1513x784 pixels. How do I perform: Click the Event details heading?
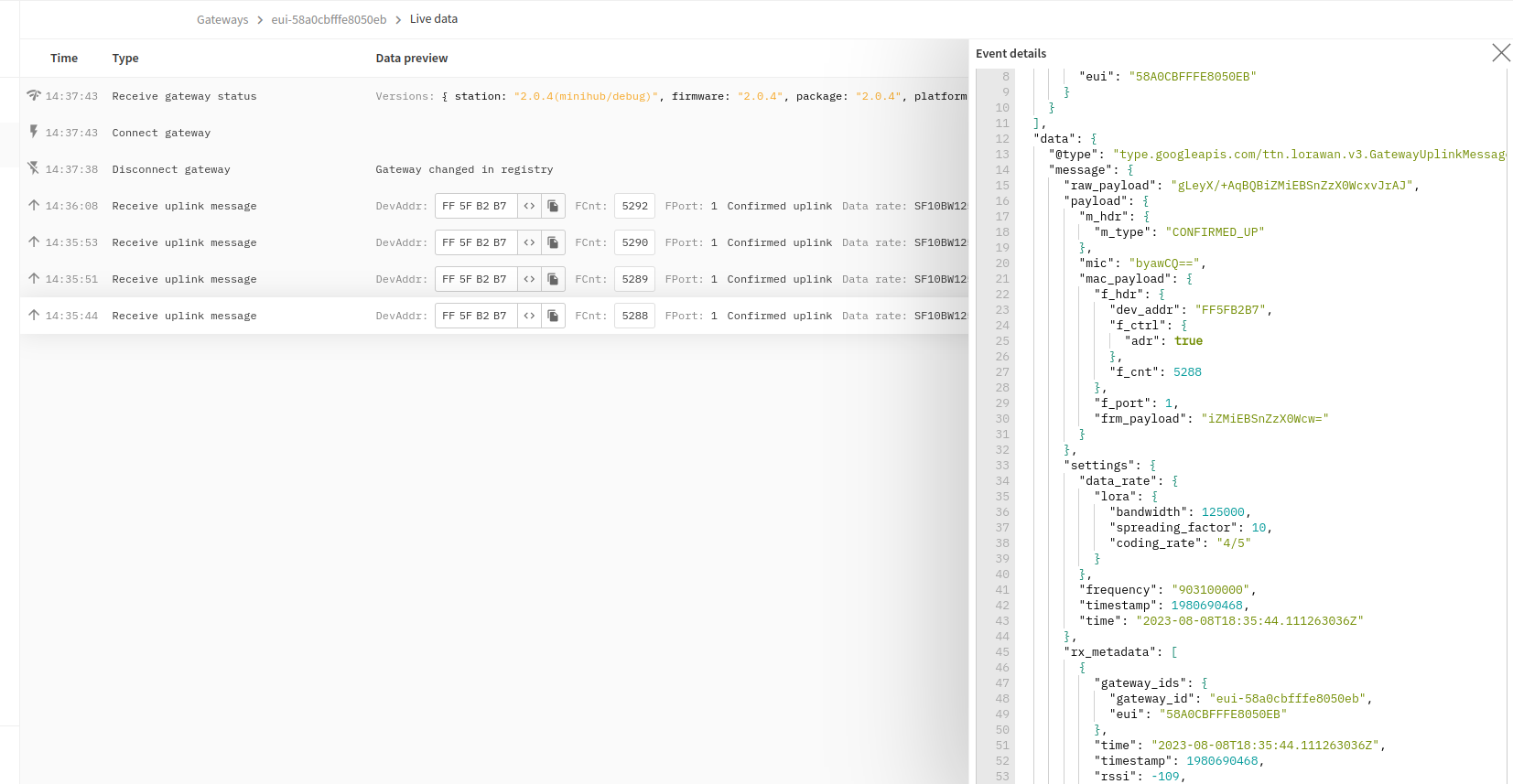point(1010,53)
